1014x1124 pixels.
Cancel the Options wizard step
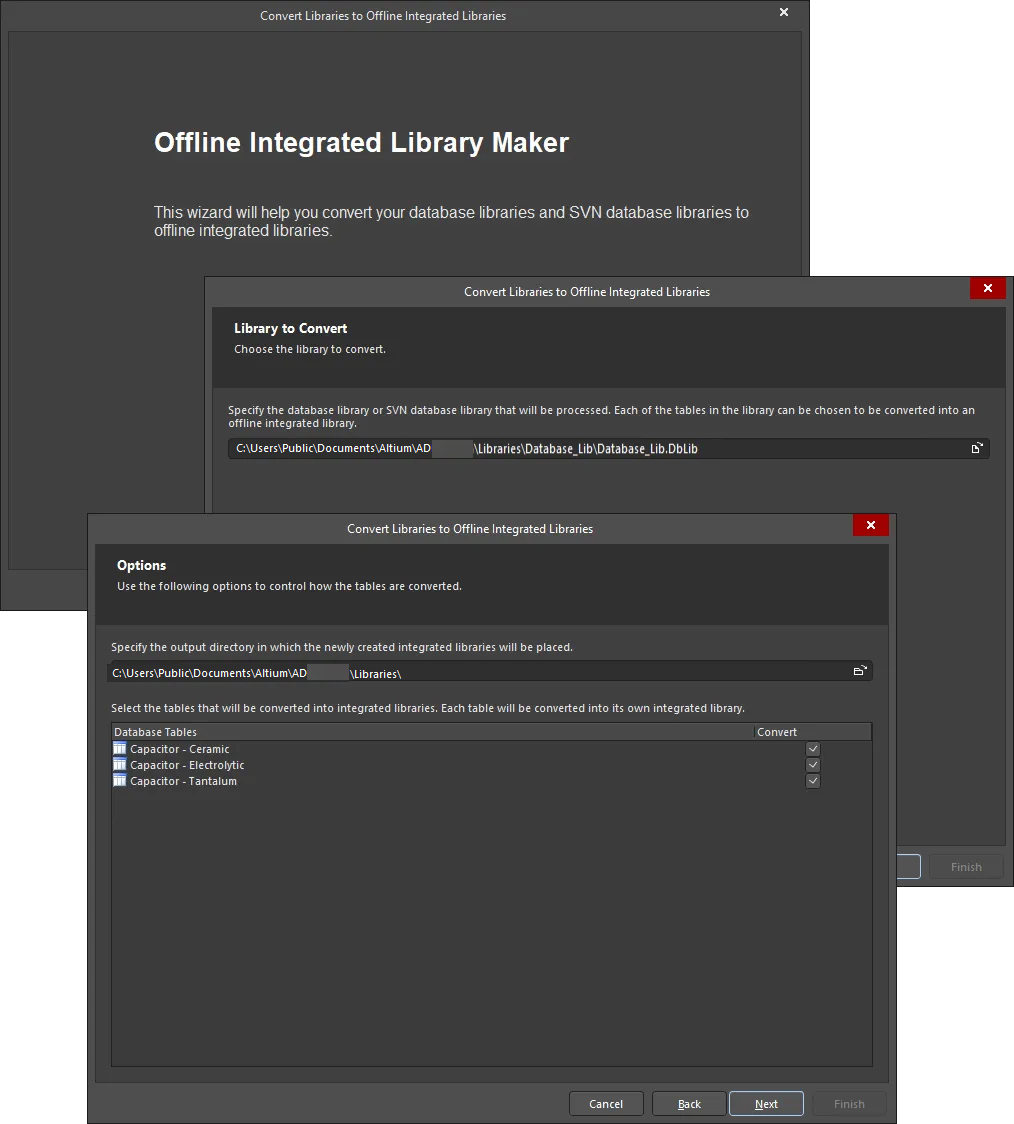pos(606,1103)
